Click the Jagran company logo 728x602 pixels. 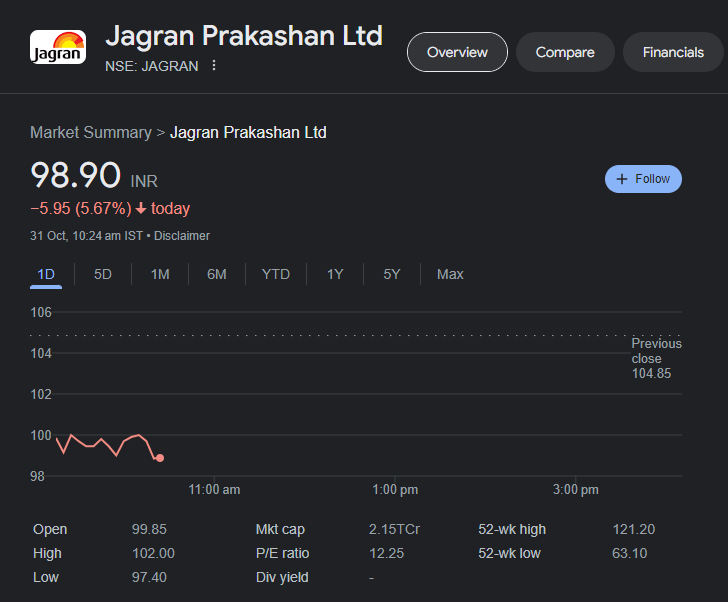58,47
